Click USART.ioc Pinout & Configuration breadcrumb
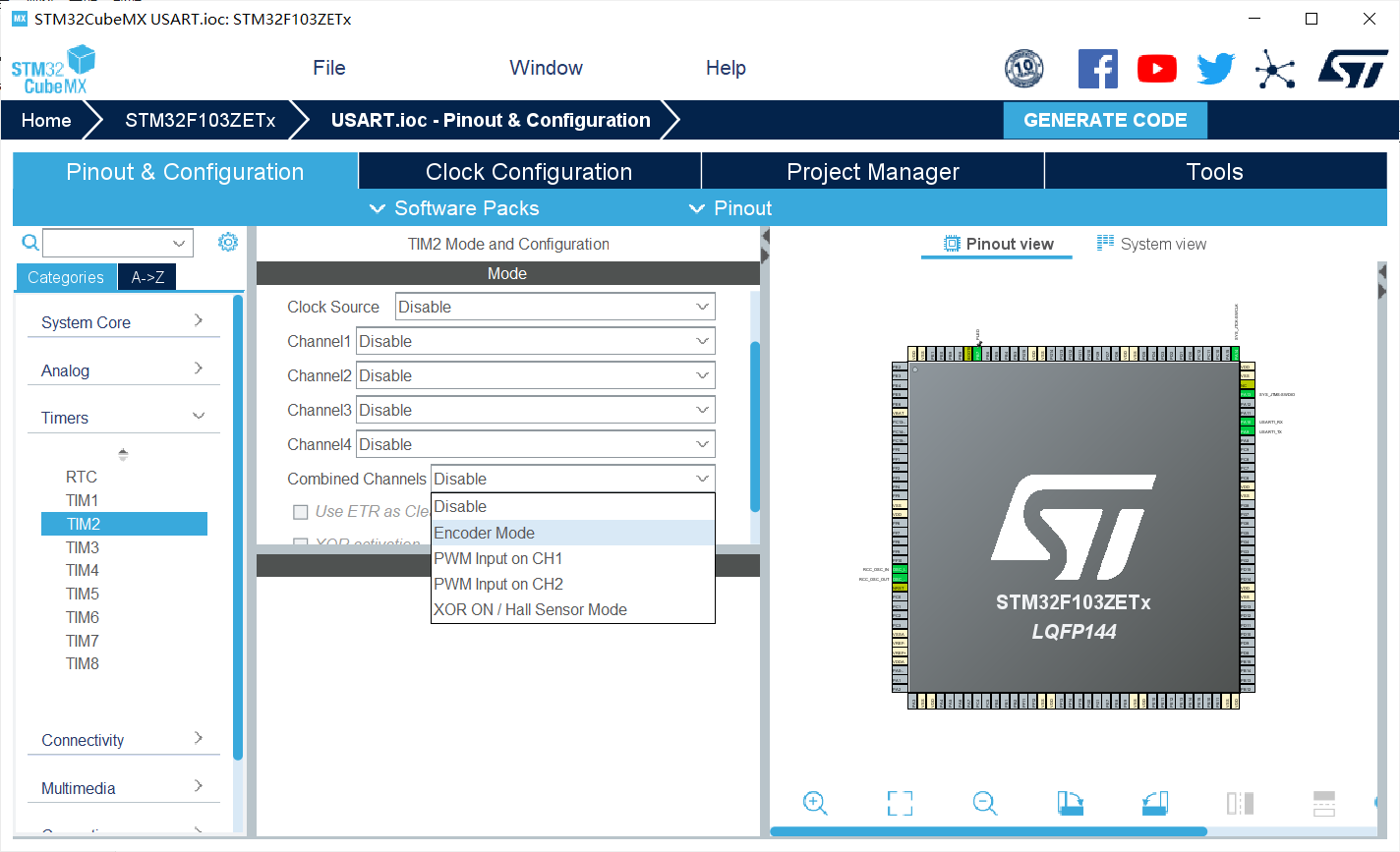Image resolution: width=1400 pixels, height=852 pixels. pyautogui.click(x=491, y=120)
